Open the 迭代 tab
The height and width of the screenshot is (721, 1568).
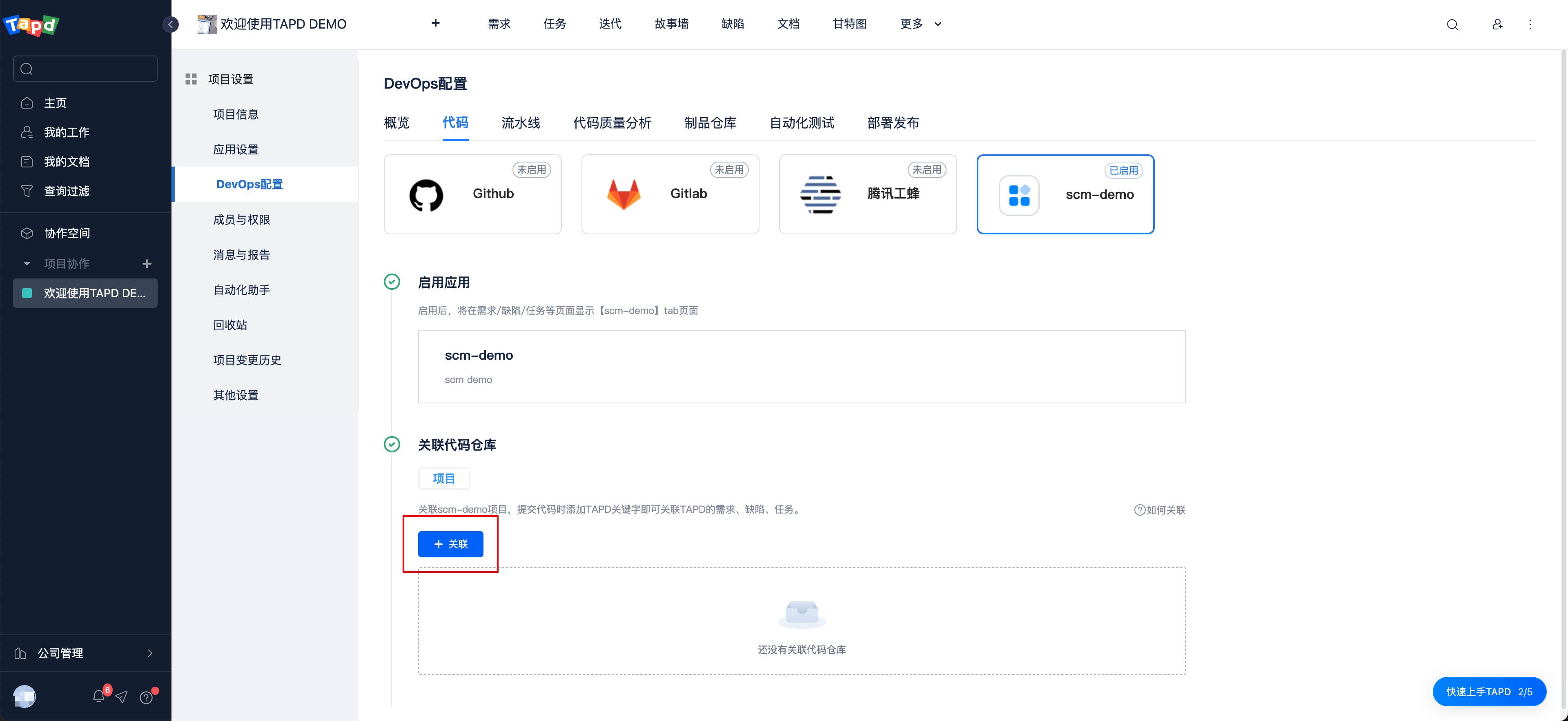610,24
